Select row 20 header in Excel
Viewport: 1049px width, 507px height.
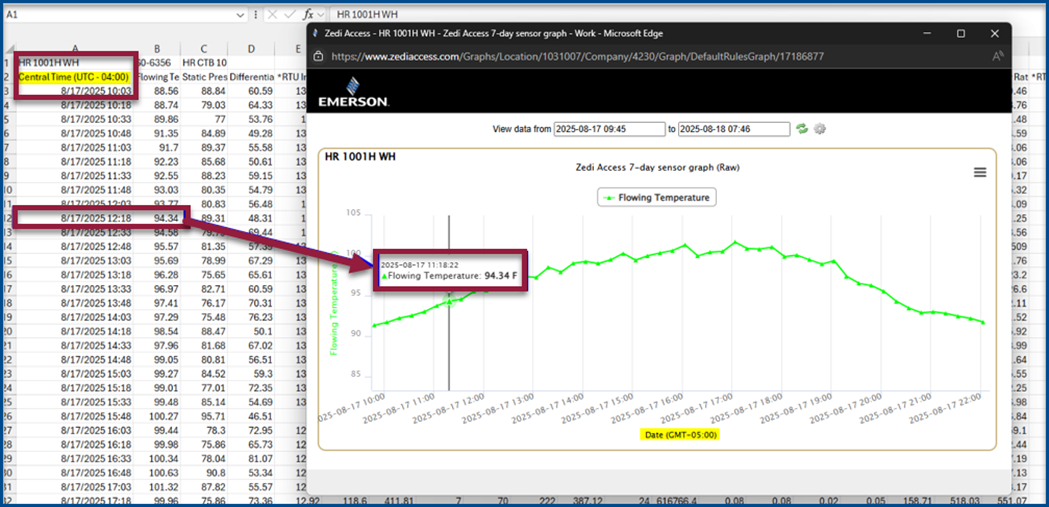(x=9, y=330)
